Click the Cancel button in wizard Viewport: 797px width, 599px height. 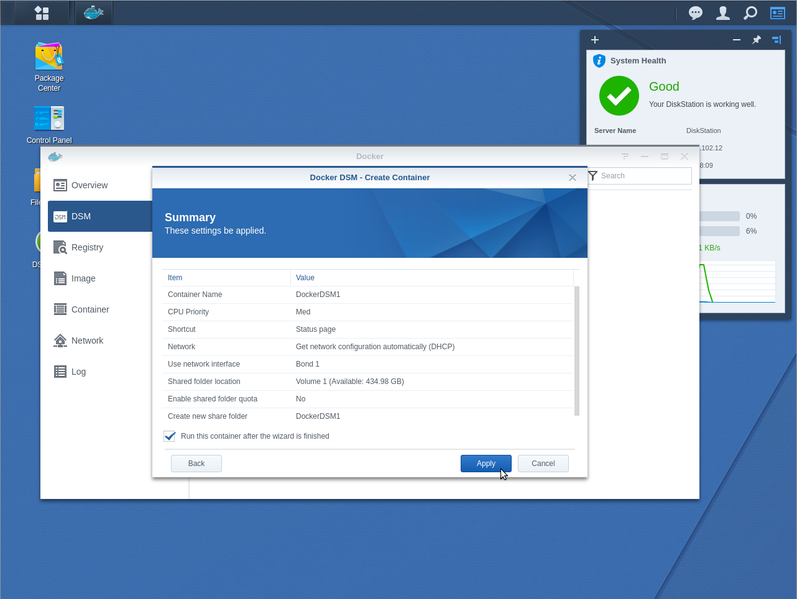pyautogui.click(x=543, y=463)
